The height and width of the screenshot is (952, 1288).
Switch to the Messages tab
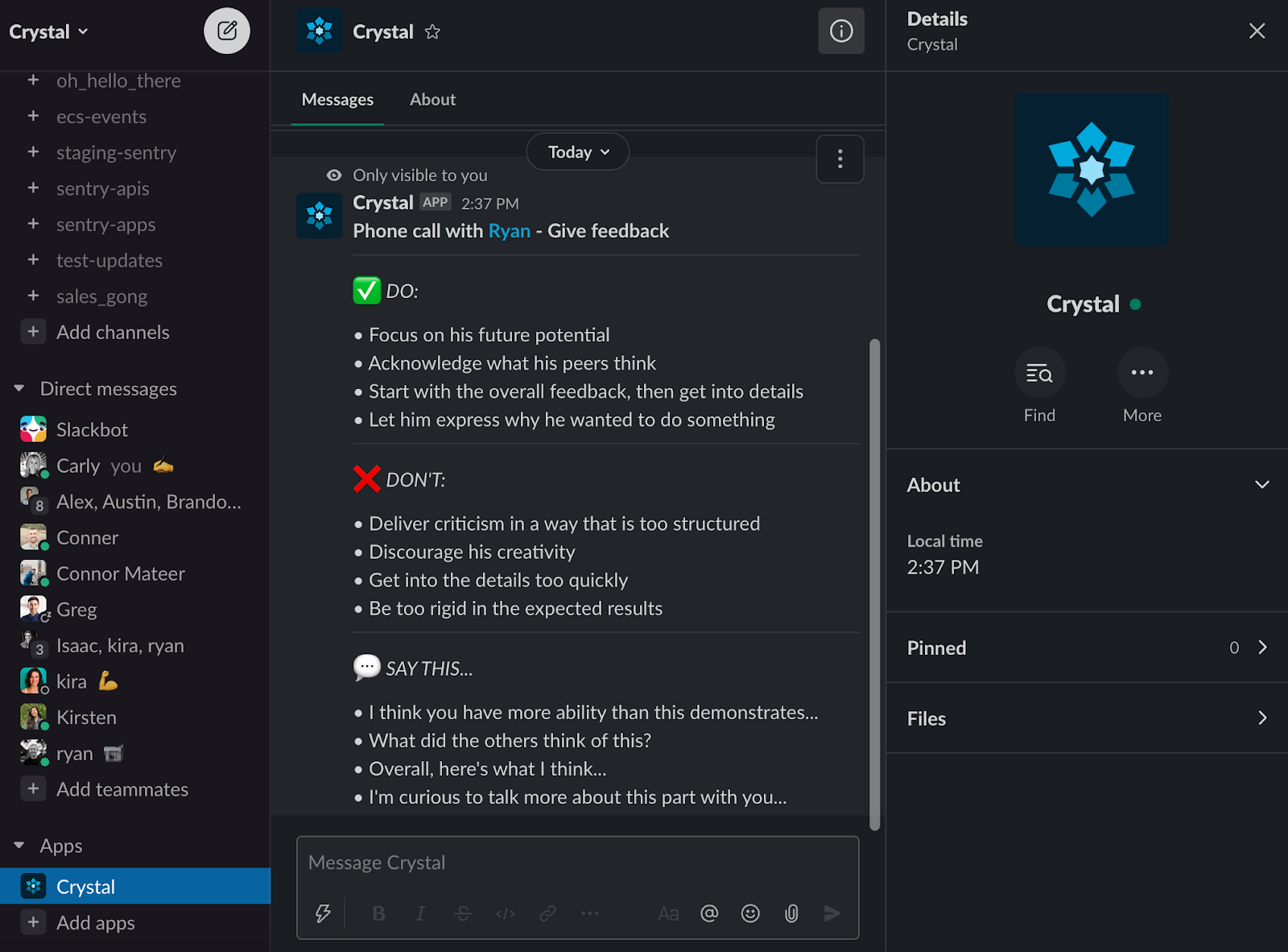[x=337, y=100]
